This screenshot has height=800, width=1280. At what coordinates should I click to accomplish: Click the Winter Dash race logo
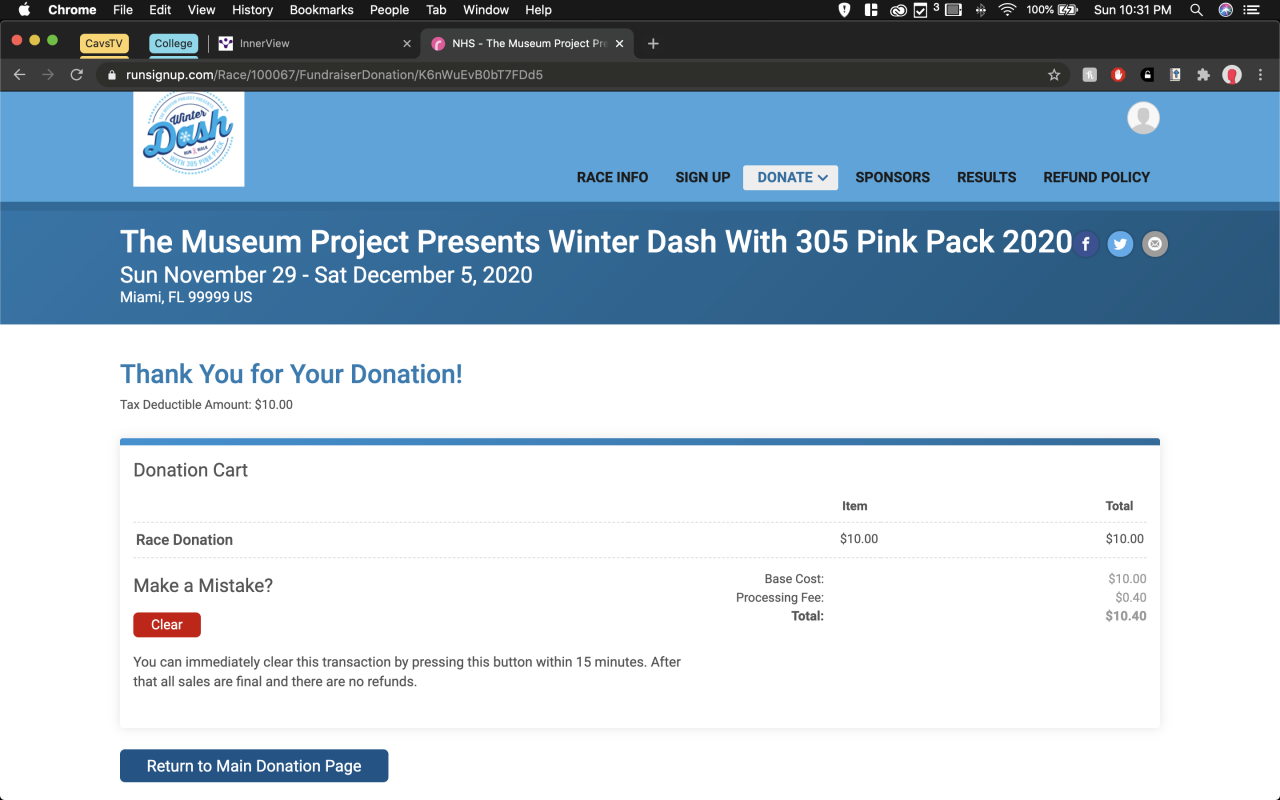pos(189,139)
